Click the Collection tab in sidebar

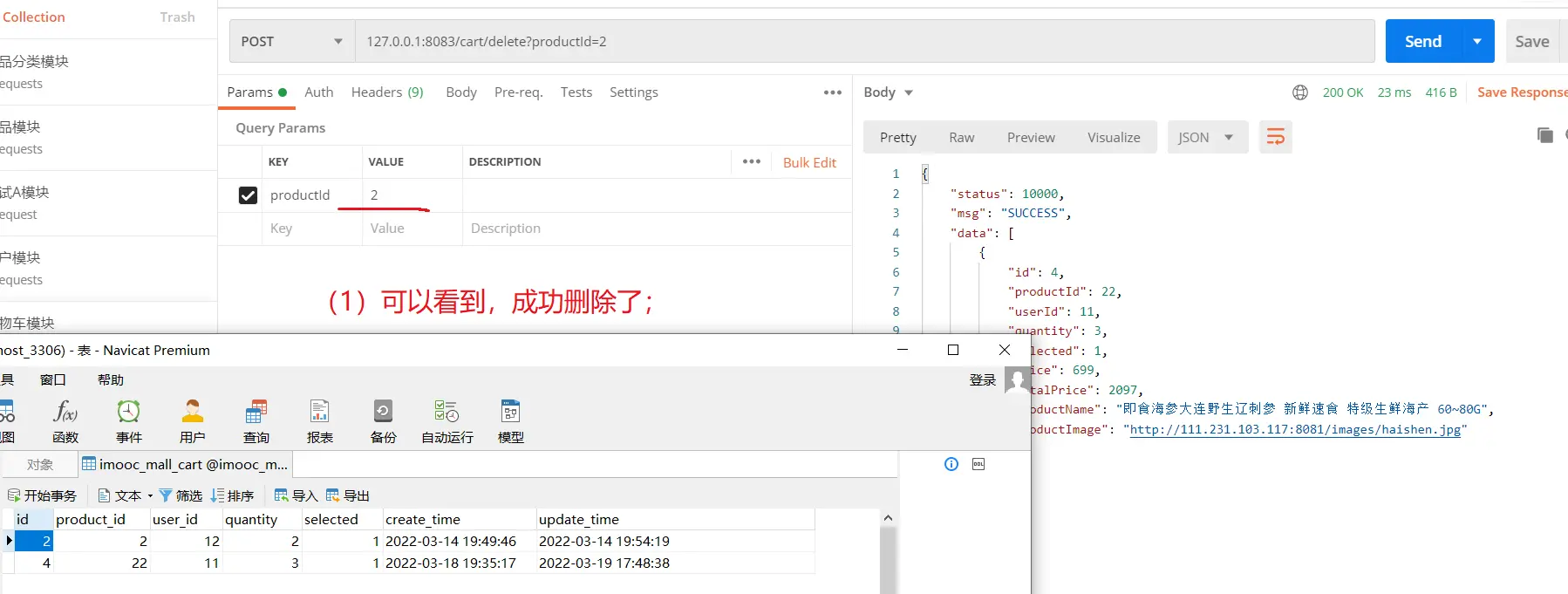[x=33, y=17]
